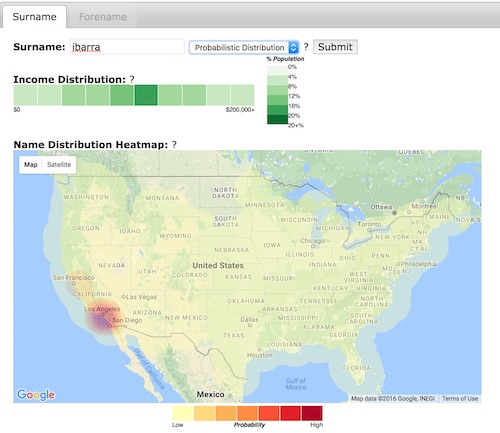Click the Probability legend caption
The image size is (500, 433).
click(x=249, y=425)
